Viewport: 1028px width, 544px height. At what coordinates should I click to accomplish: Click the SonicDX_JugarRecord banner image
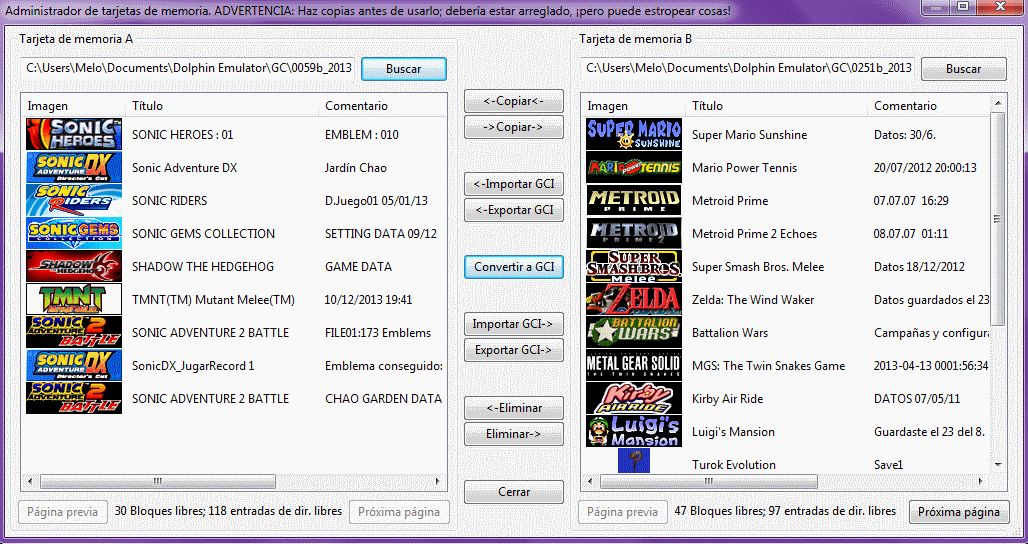74,365
